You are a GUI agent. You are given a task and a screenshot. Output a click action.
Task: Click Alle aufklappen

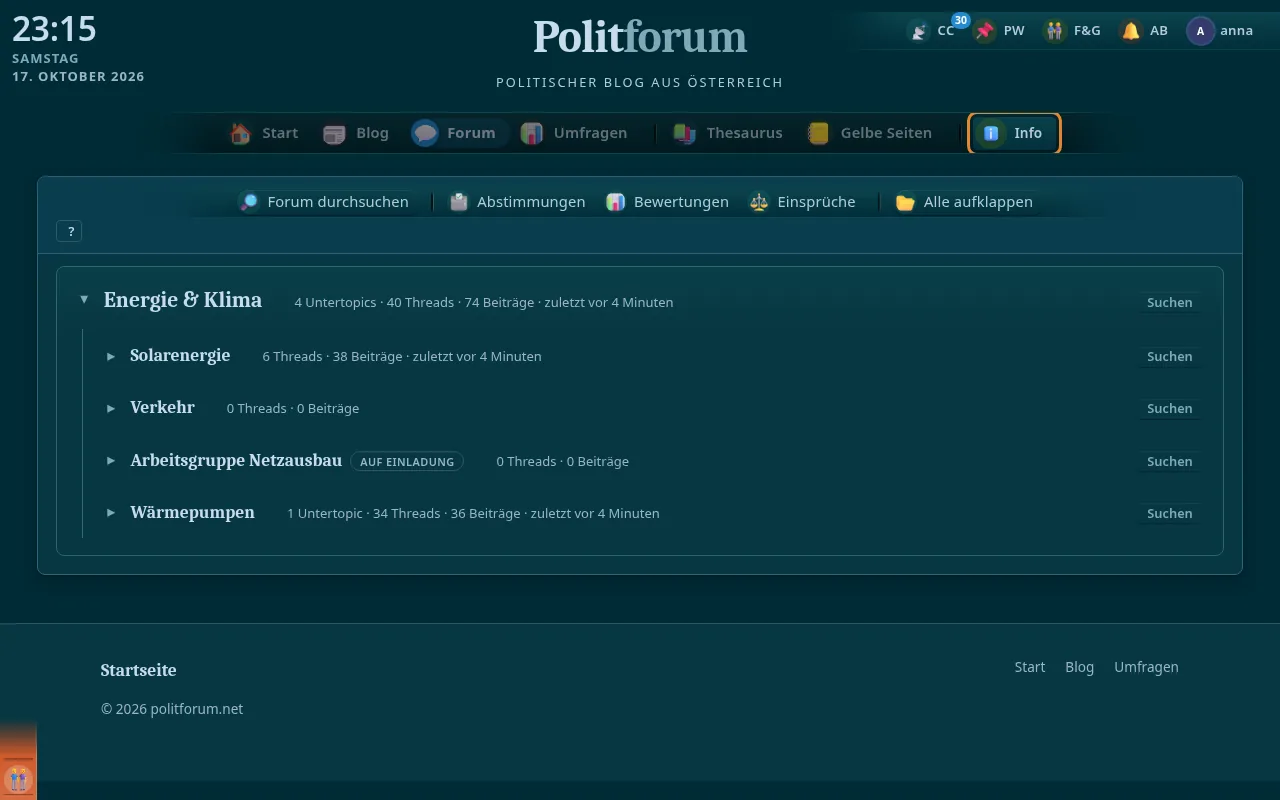pyautogui.click(x=965, y=202)
